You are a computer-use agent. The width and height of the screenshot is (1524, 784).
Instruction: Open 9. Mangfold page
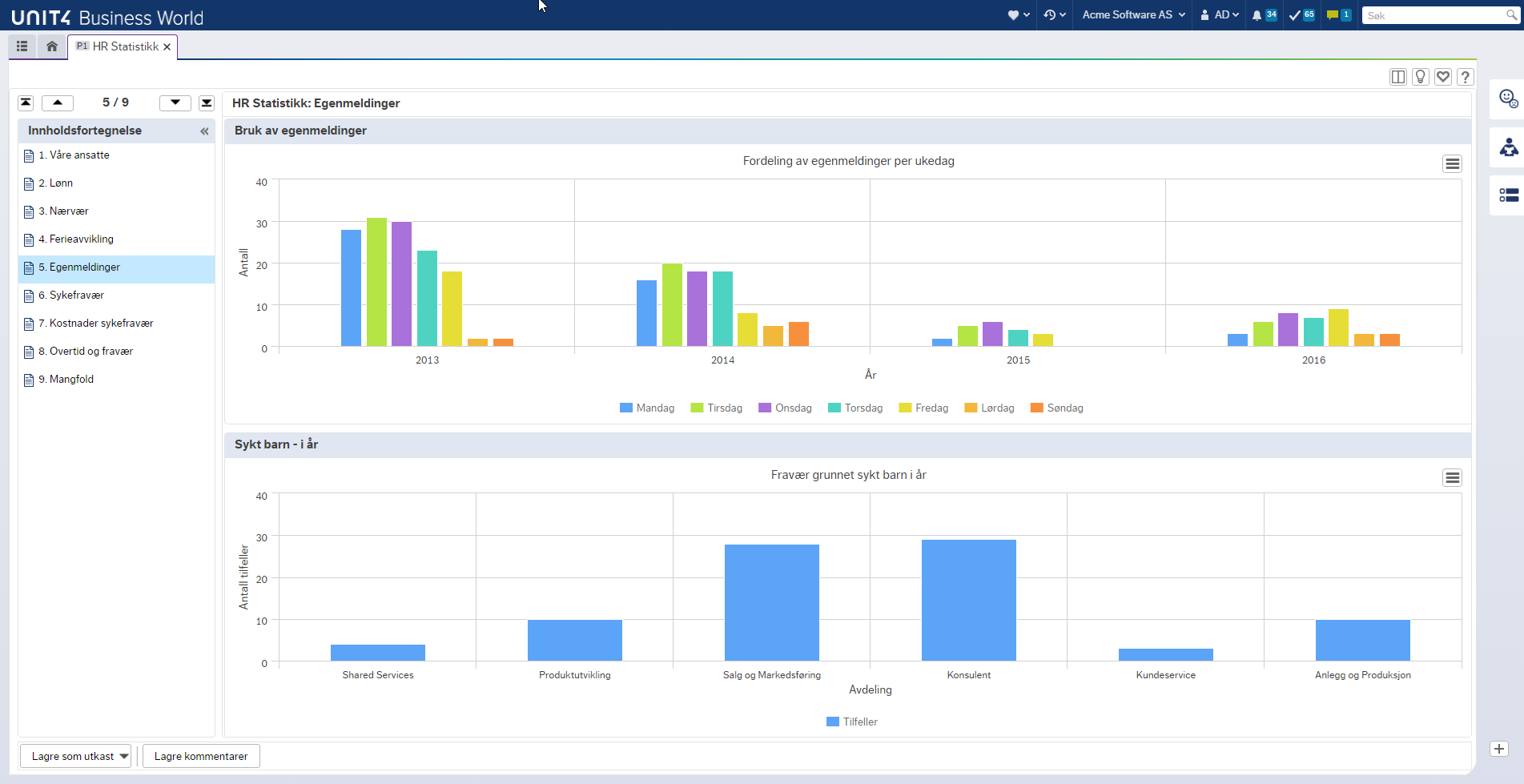(116, 380)
